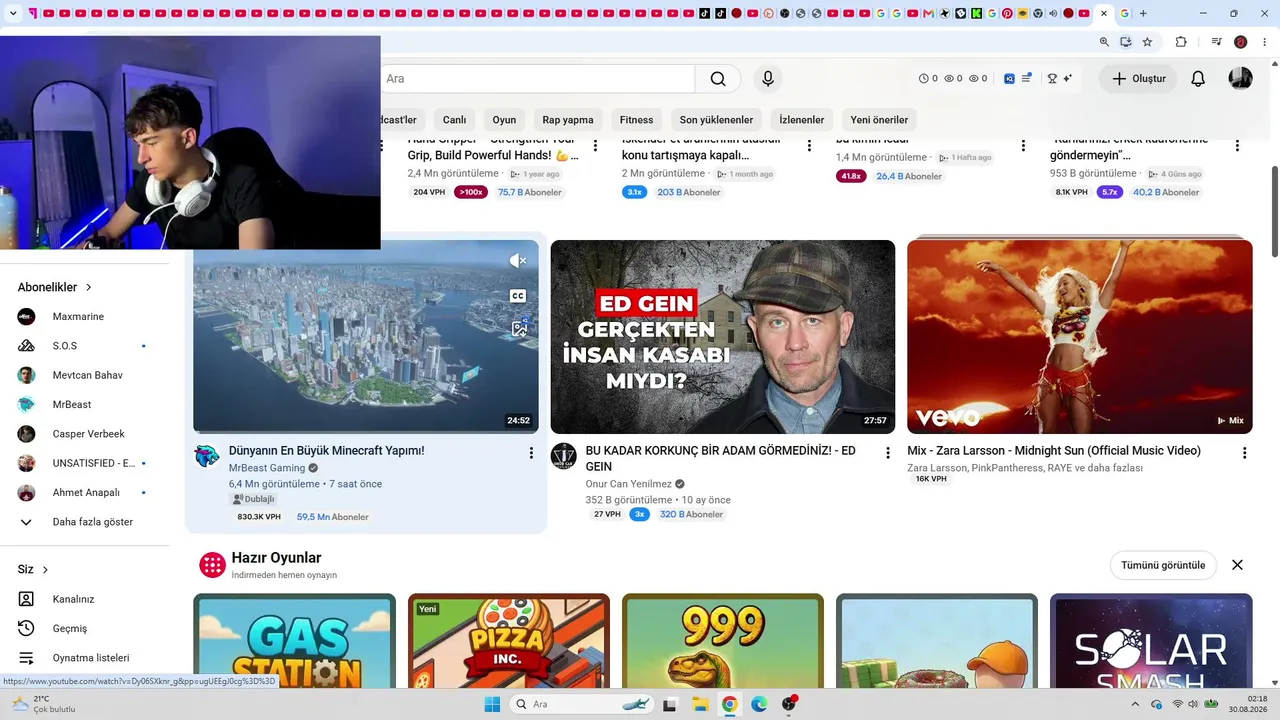Click the install app icon in address bar

[x=1126, y=42]
